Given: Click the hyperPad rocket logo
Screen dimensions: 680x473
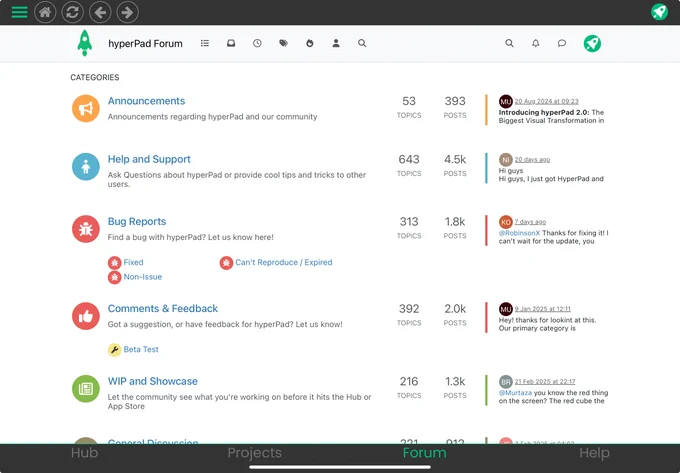Looking at the screenshot, I should [x=85, y=43].
